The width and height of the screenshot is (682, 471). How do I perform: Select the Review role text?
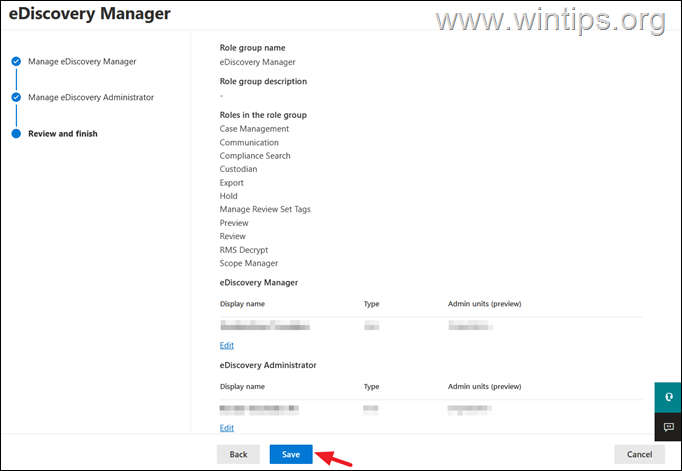click(232, 236)
